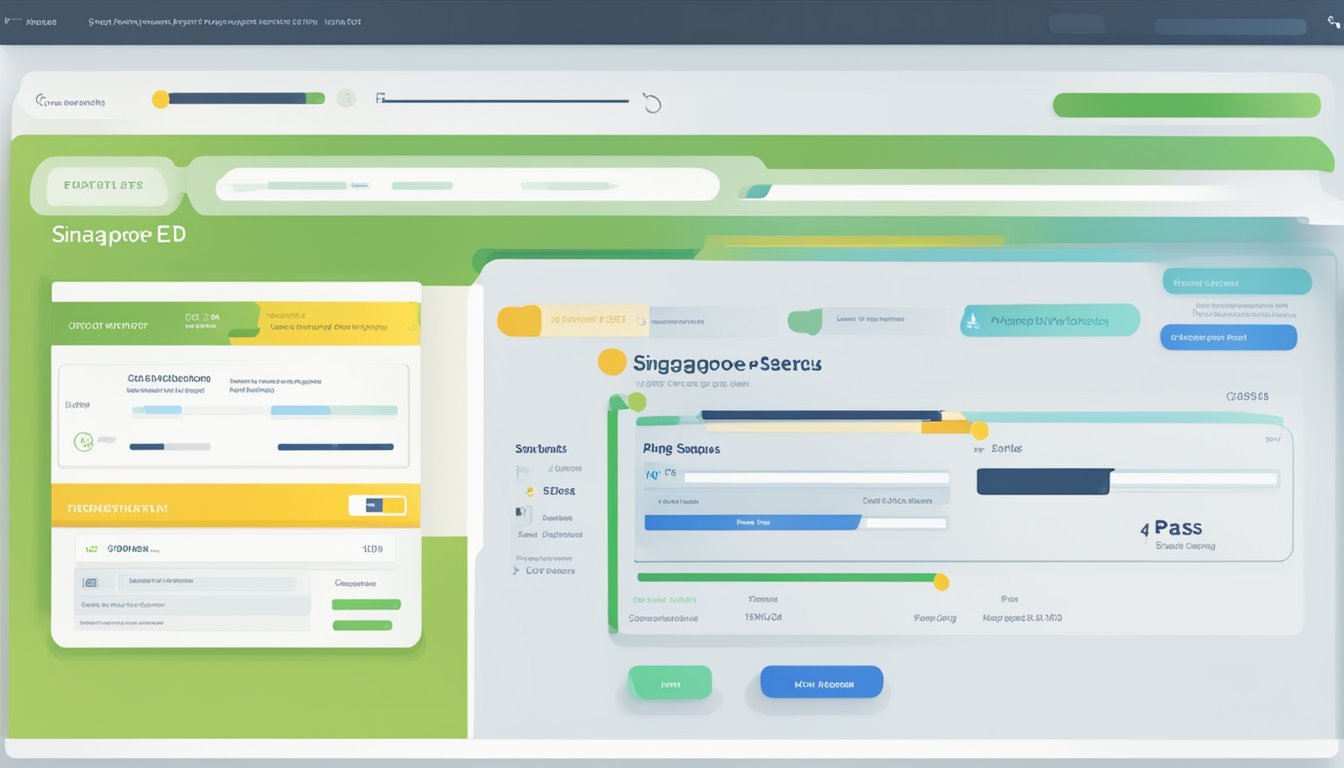Click the smiley face icon in left card
The image size is (1344, 768).
click(84, 440)
